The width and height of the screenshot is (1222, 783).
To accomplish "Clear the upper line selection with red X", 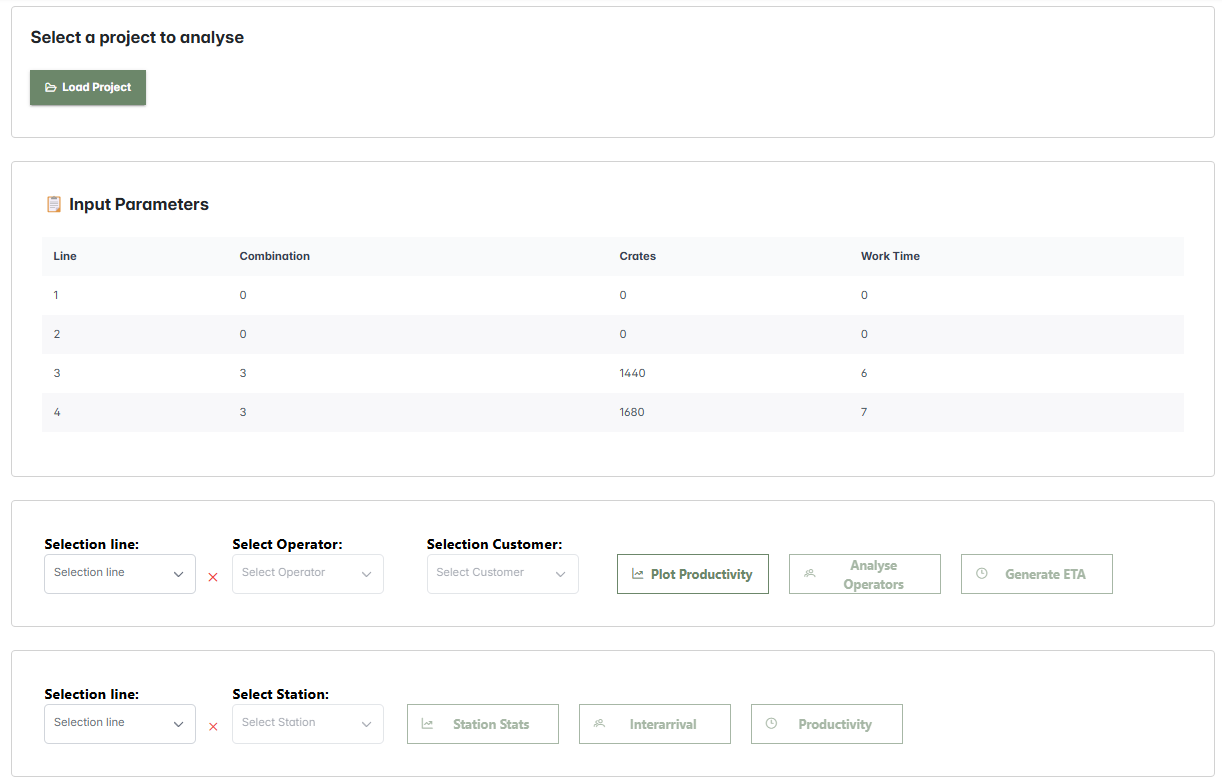I will click(x=213, y=577).
